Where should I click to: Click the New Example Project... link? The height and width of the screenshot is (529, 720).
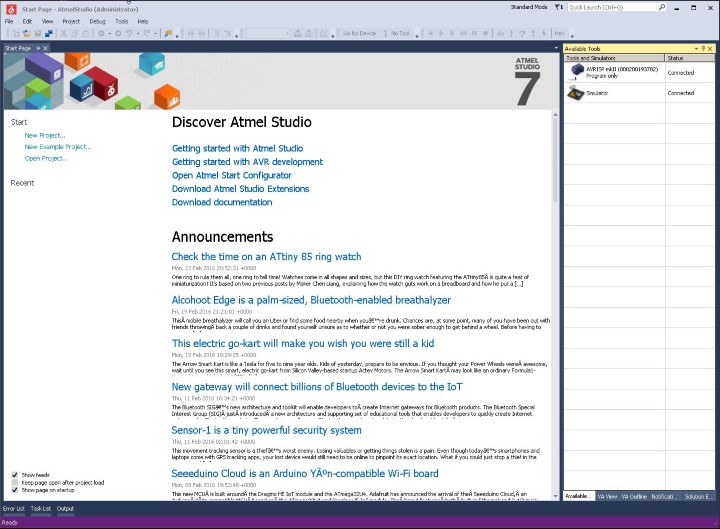pyautogui.click(x=58, y=147)
